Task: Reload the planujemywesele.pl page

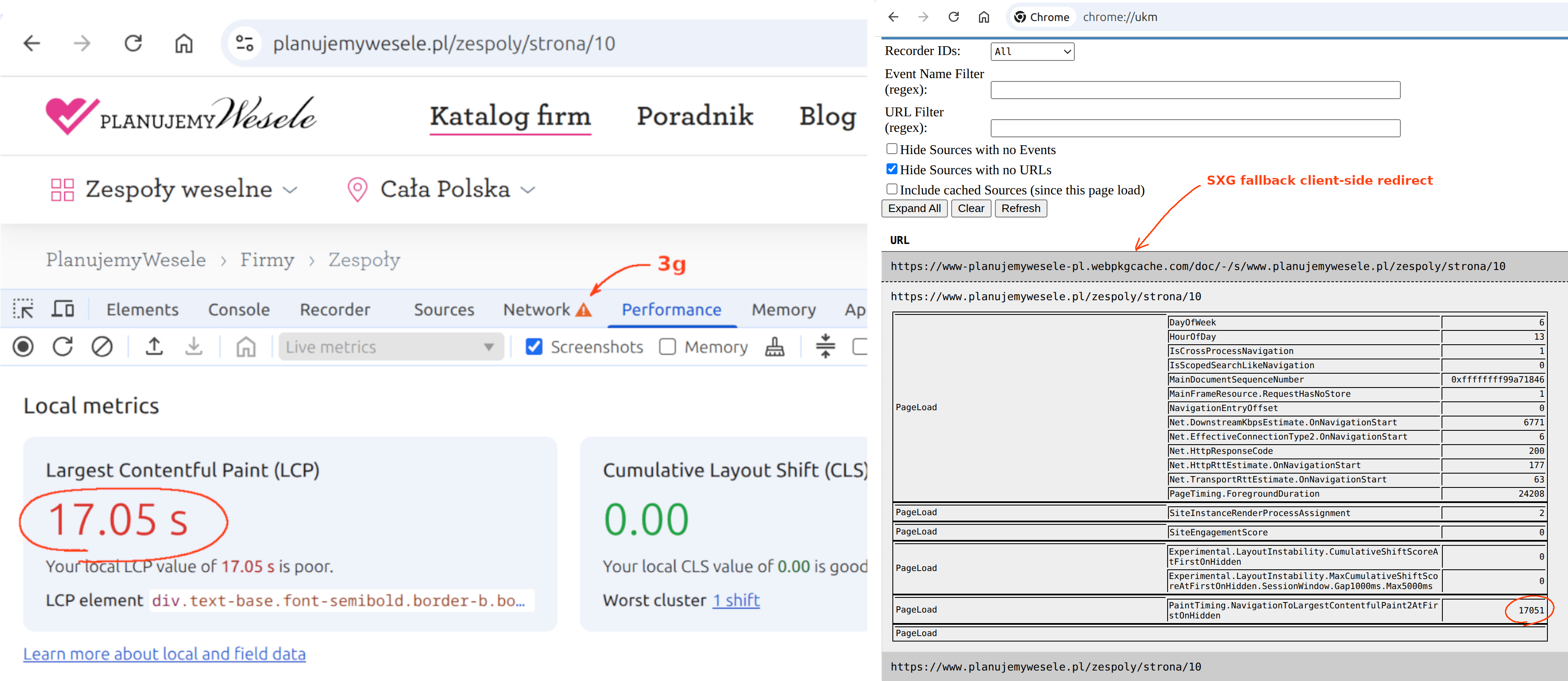Action: pos(133,43)
